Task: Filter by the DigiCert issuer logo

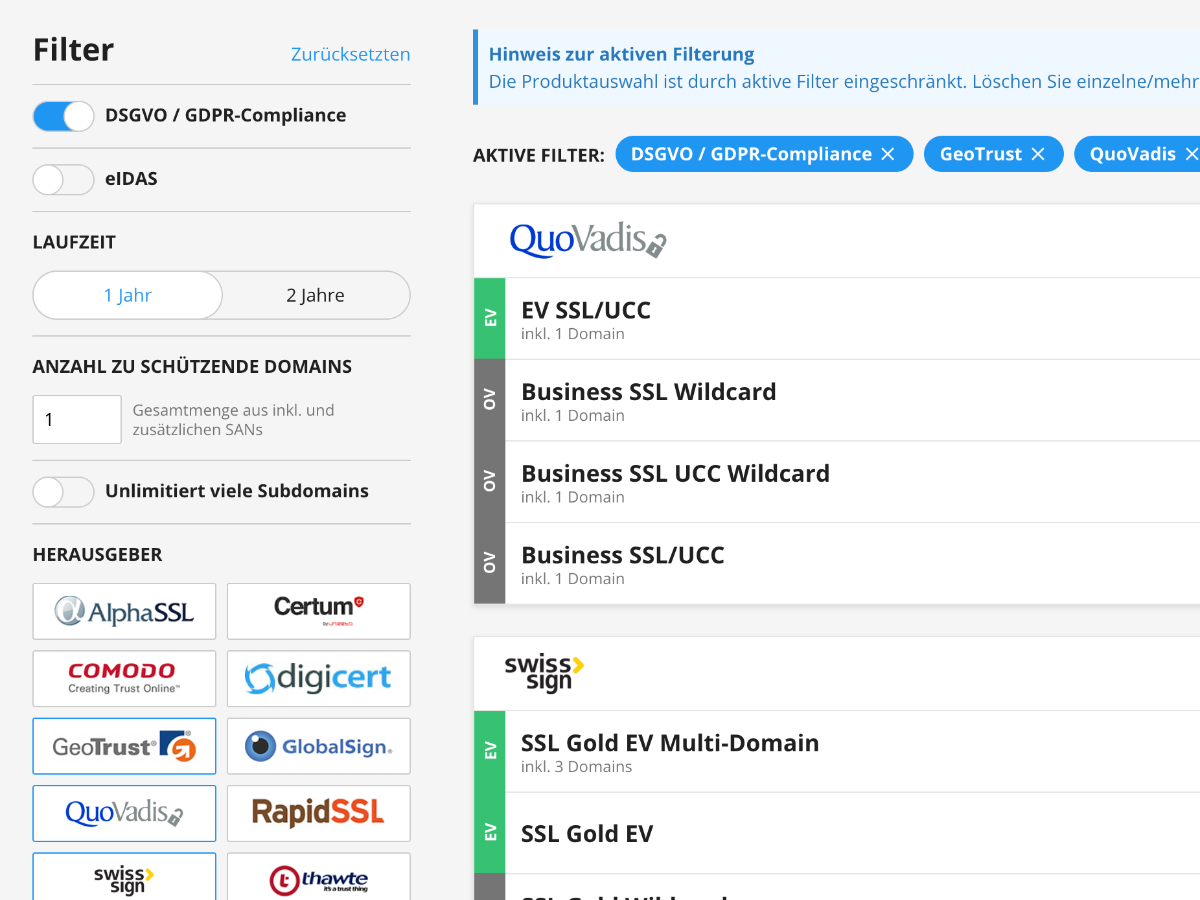Action: coord(318,678)
